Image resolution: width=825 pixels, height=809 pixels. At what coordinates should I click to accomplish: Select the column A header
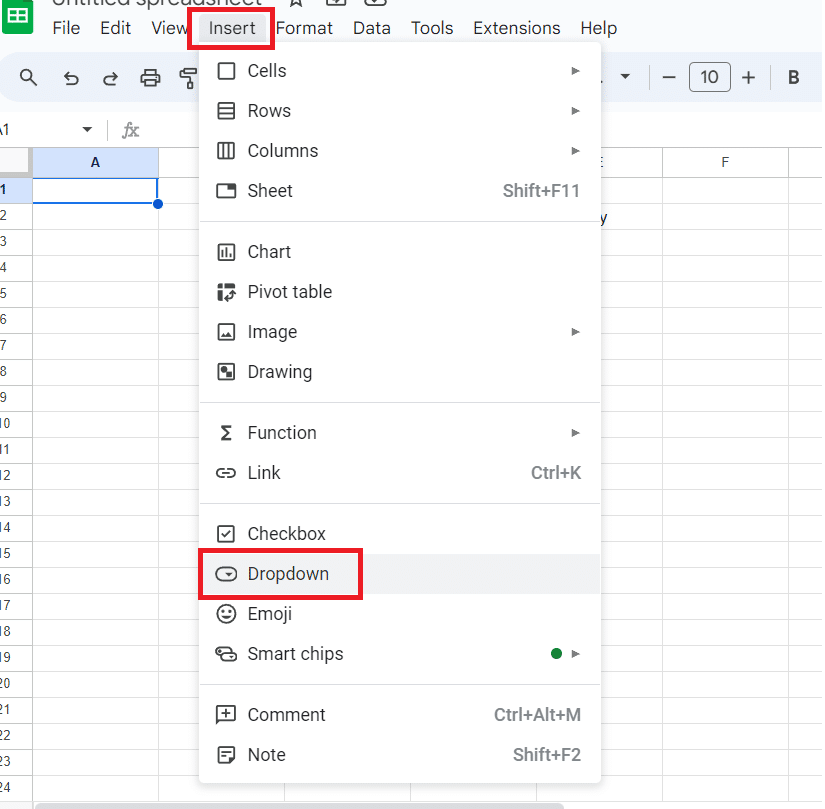click(x=95, y=161)
